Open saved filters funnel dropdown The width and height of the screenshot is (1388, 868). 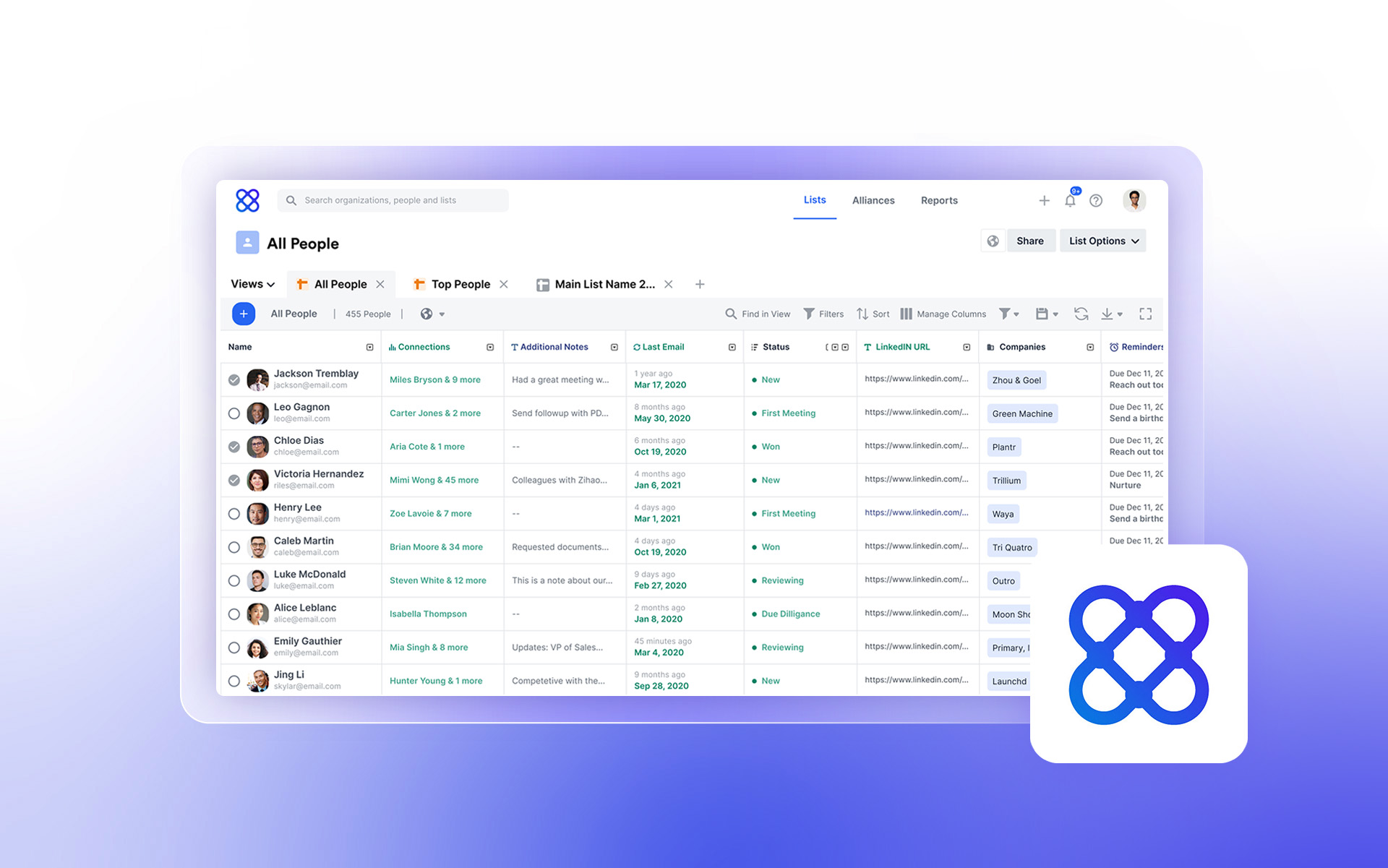pos(1009,314)
